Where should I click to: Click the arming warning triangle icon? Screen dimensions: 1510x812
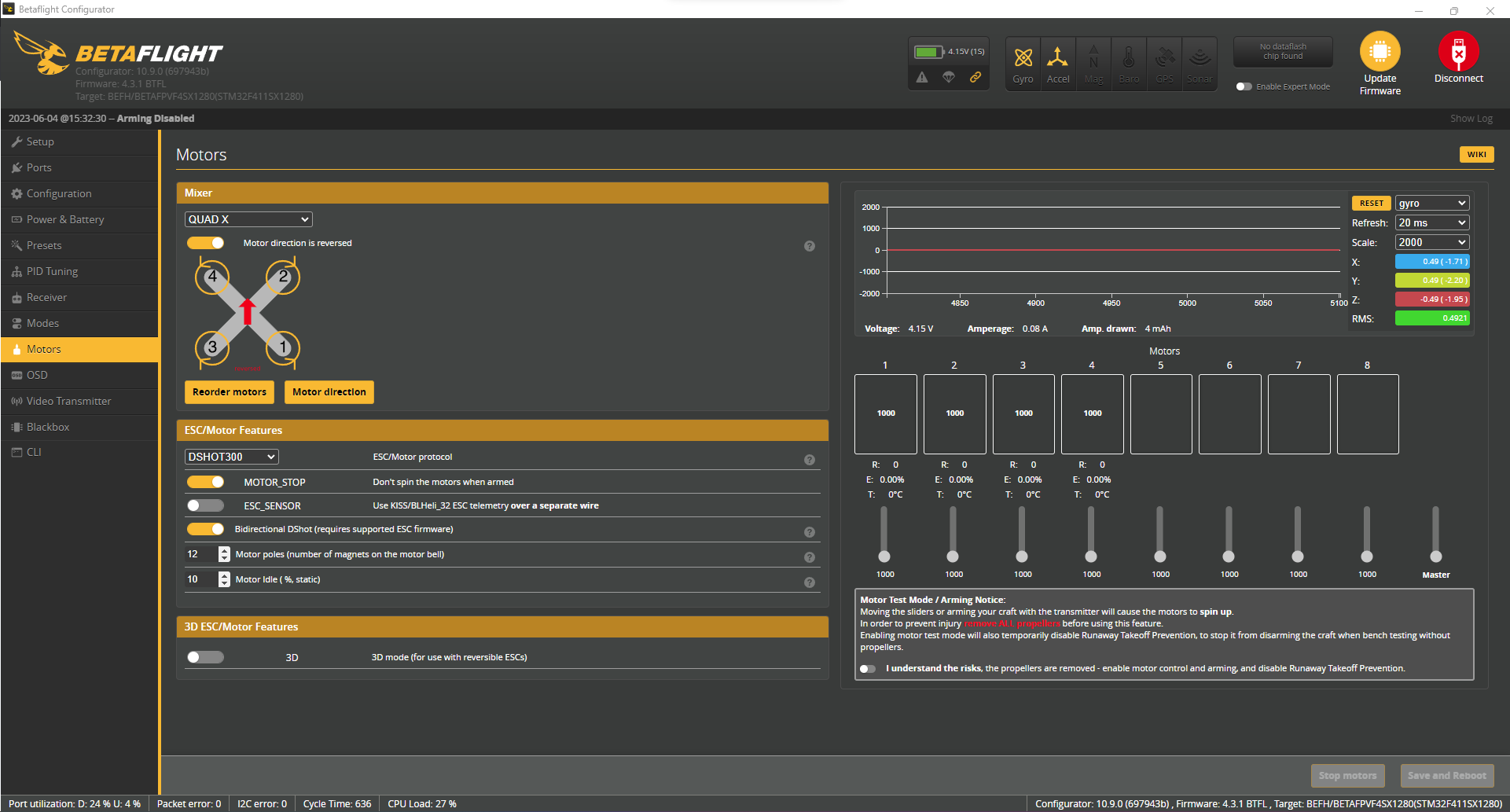[922, 77]
